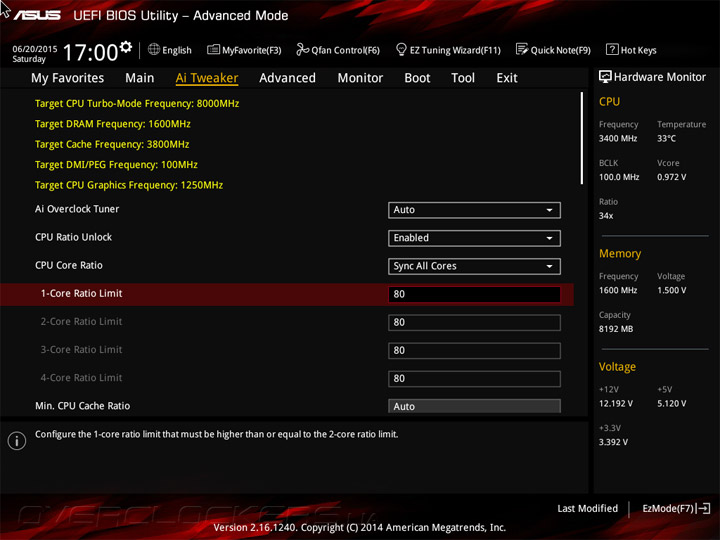The image size is (720, 540).
Task: Click Target DRAM Frequency: 1600MHz text
Action: (112, 124)
